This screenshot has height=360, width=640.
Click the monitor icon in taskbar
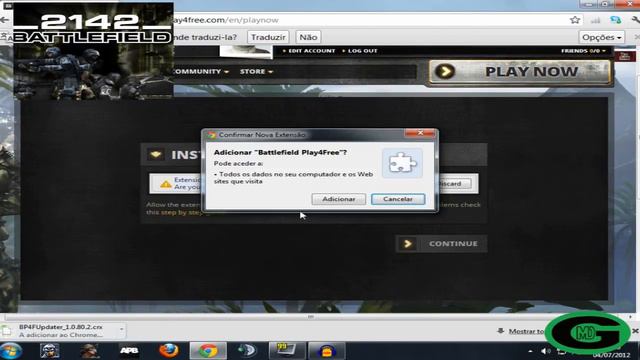(287, 351)
